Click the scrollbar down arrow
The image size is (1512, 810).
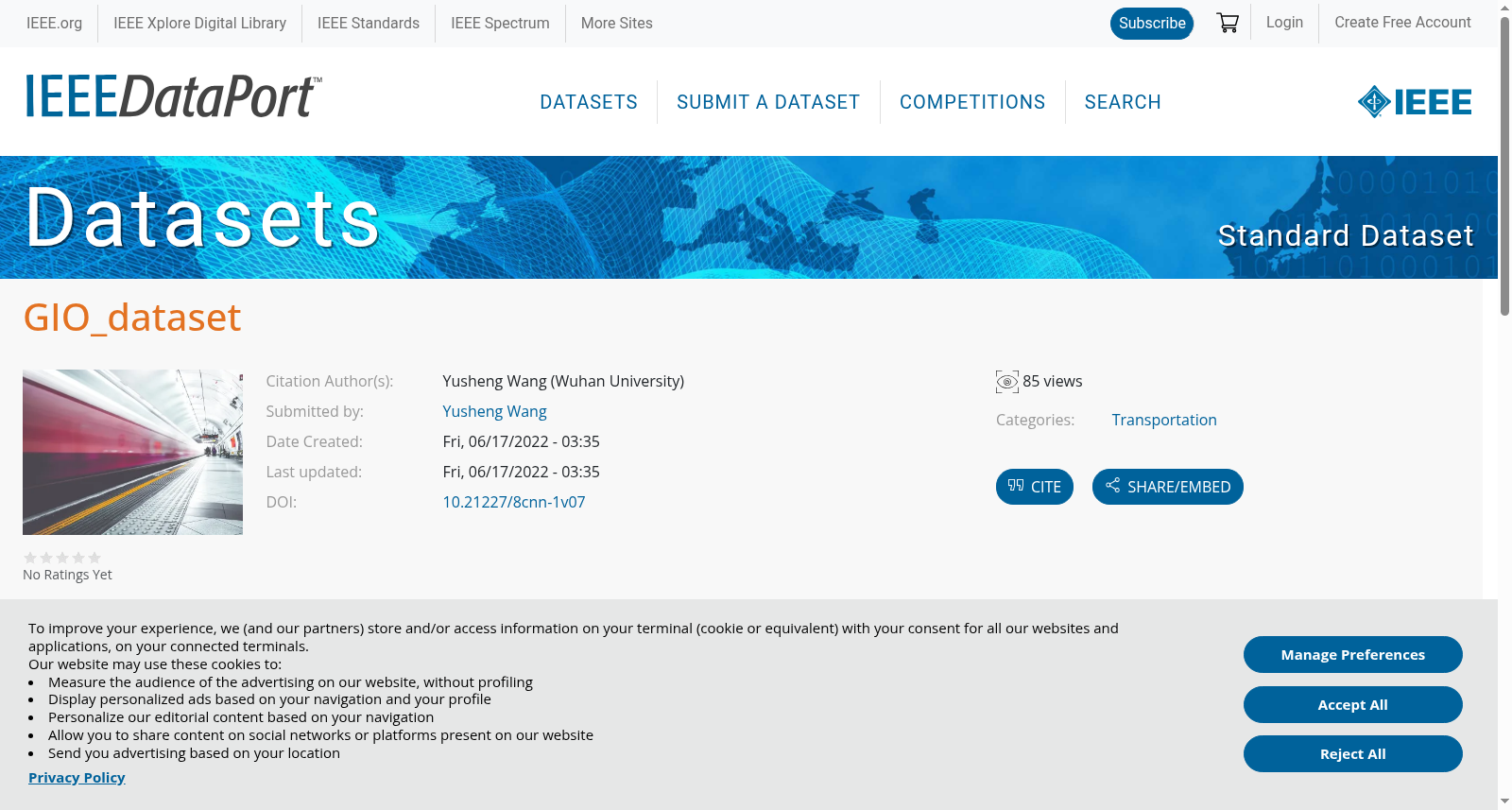(x=1504, y=802)
